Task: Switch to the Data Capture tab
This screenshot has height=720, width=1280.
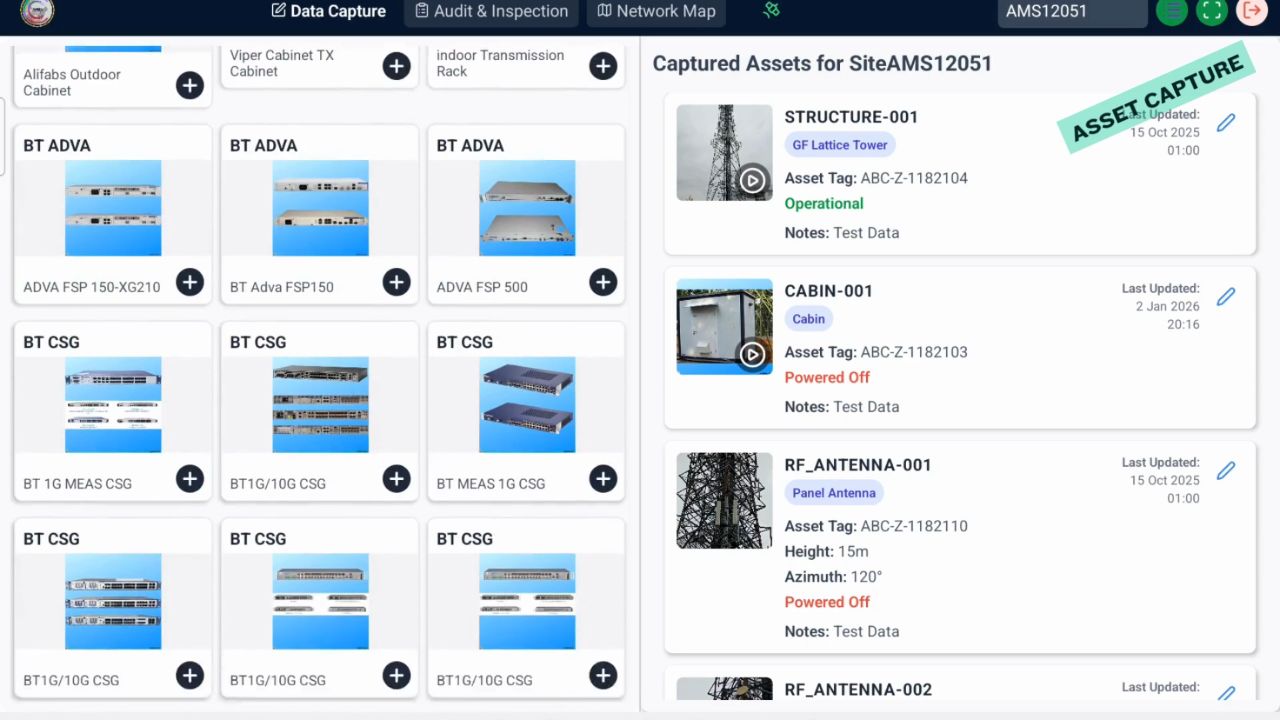Action: tap(328, 11)
